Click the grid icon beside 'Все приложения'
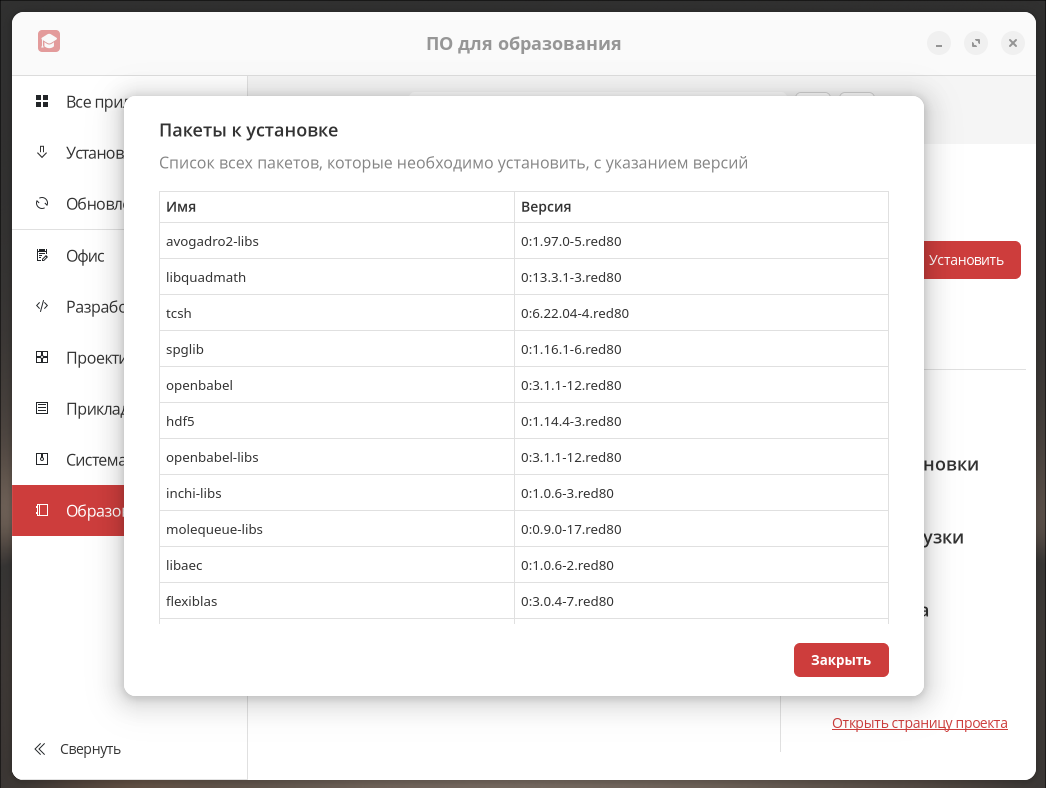This screenshot has width=1046, height=788. 42,101
